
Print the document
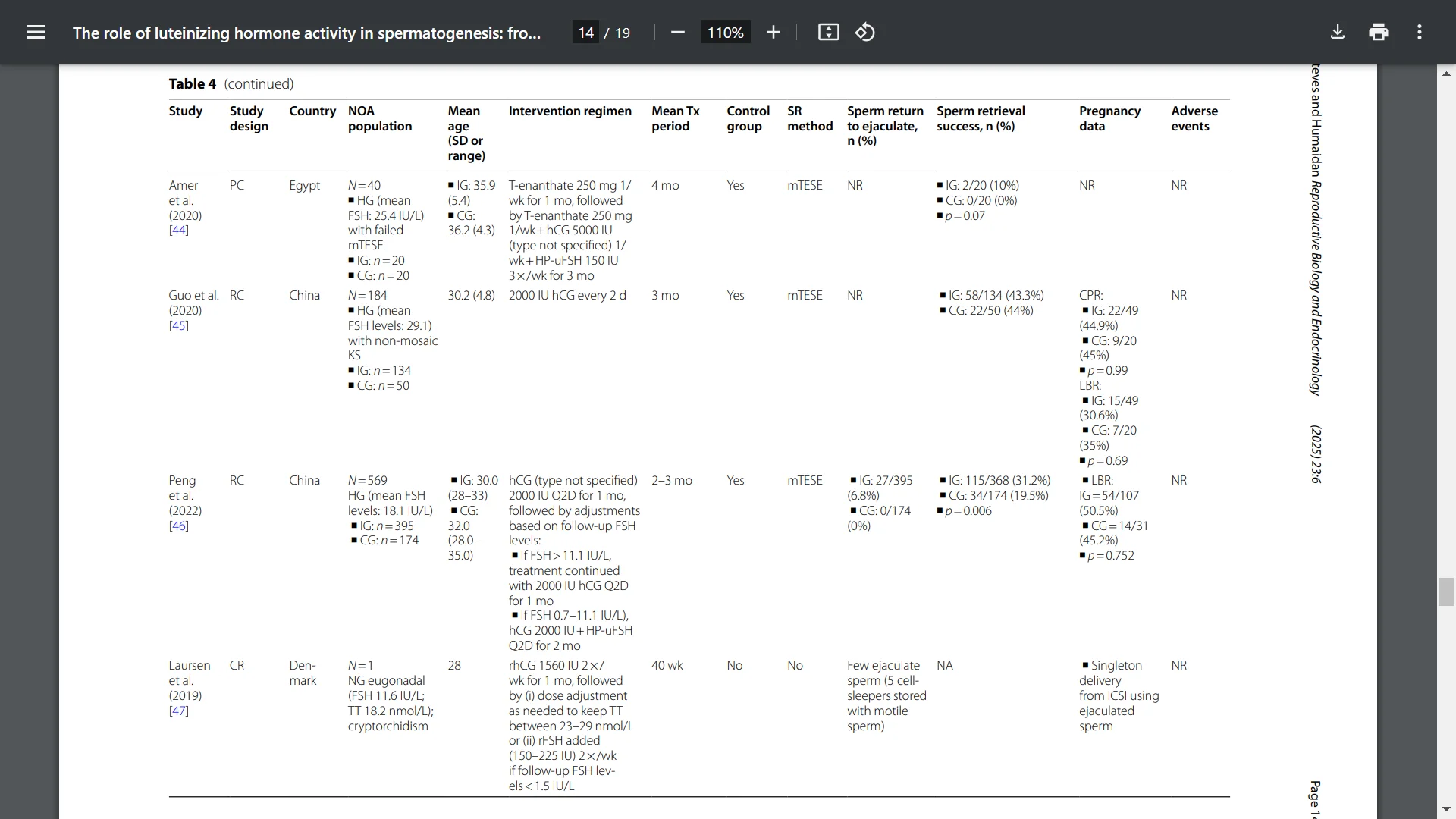pos(1379,32)
